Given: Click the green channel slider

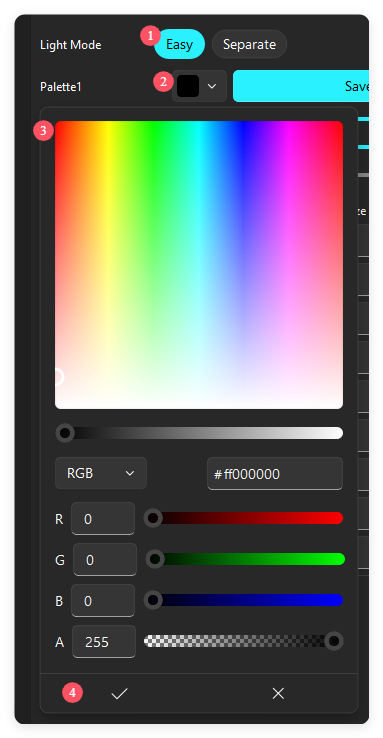Looking at the screenshot, I should [x=246, y=559].
